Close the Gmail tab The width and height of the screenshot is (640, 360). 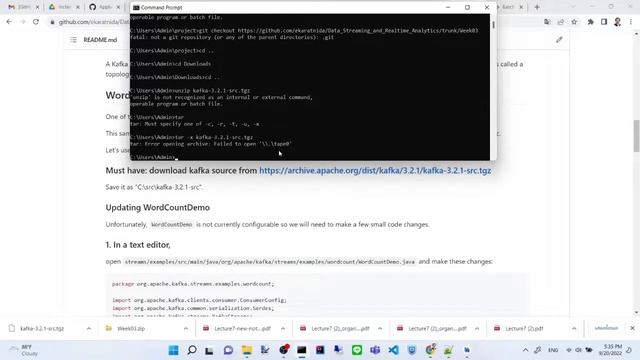37,7
